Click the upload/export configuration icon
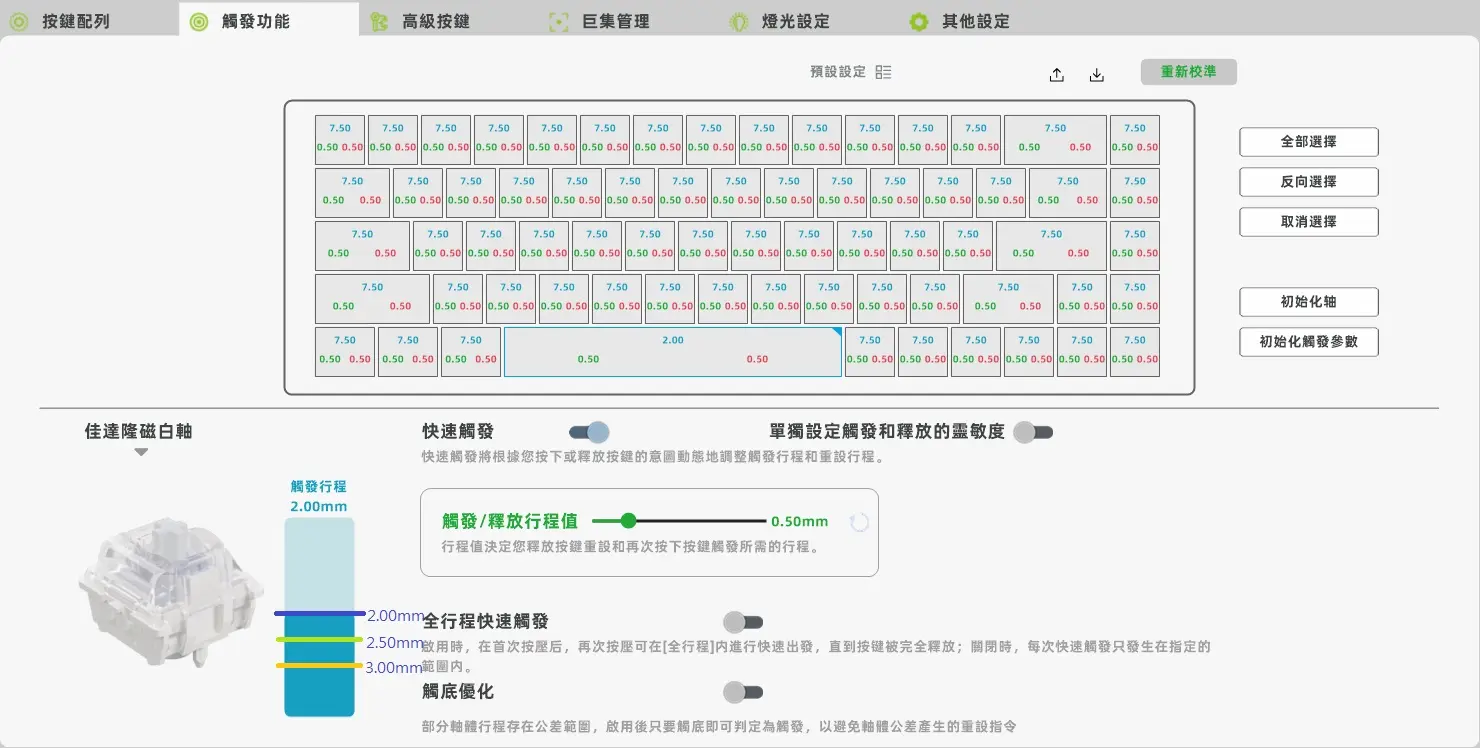This screenshot has width=1480, height=748. (1057, 75)
